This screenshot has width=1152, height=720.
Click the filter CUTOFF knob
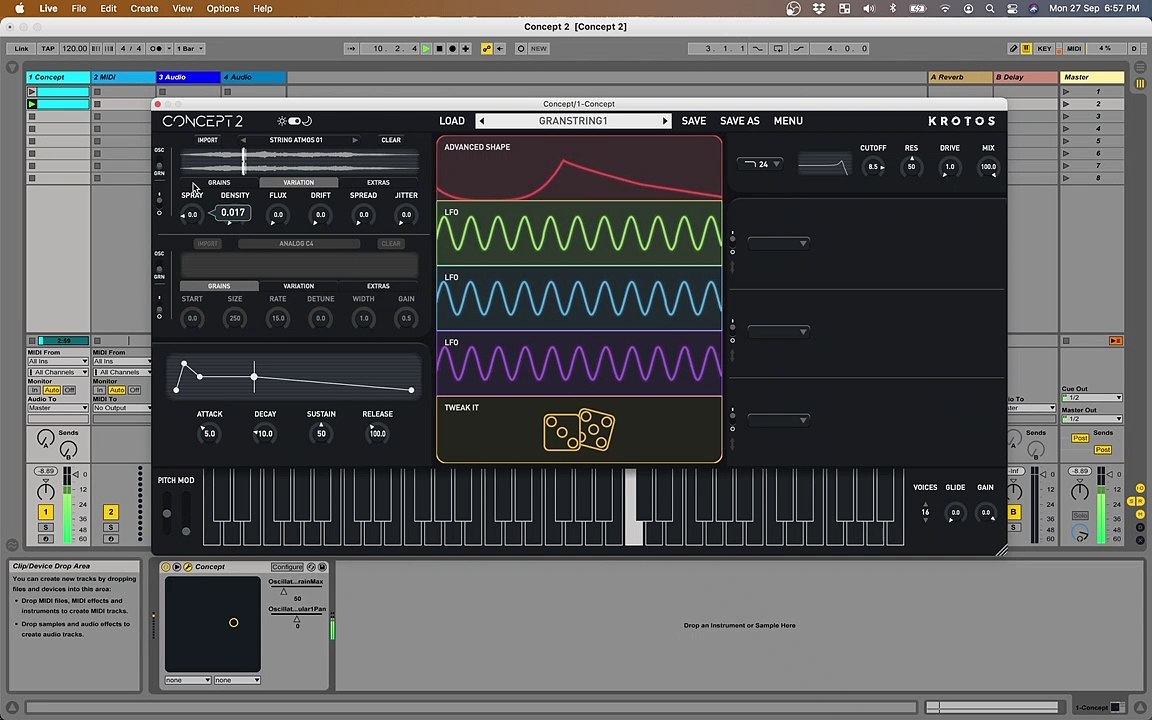click(x=873, y=167)
